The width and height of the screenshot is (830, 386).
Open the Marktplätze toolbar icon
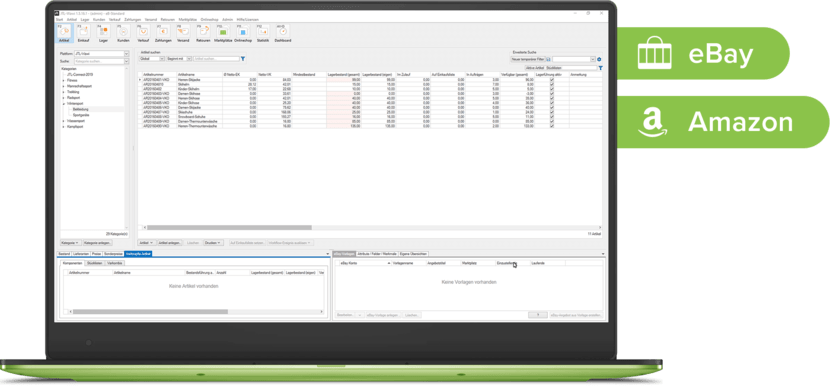223,33
